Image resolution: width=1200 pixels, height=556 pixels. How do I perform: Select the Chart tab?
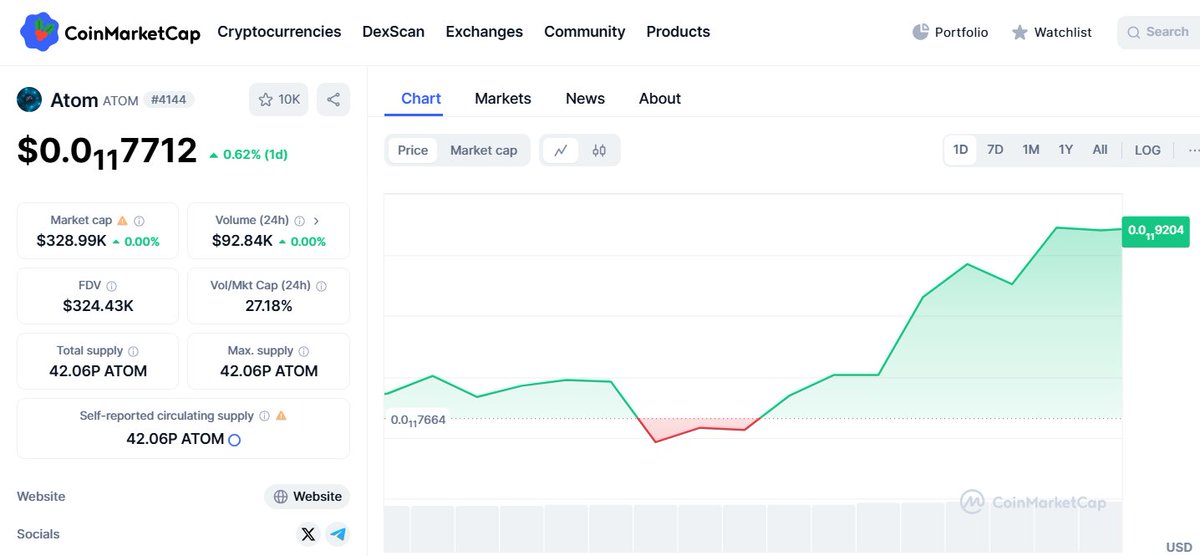point(421,98)
